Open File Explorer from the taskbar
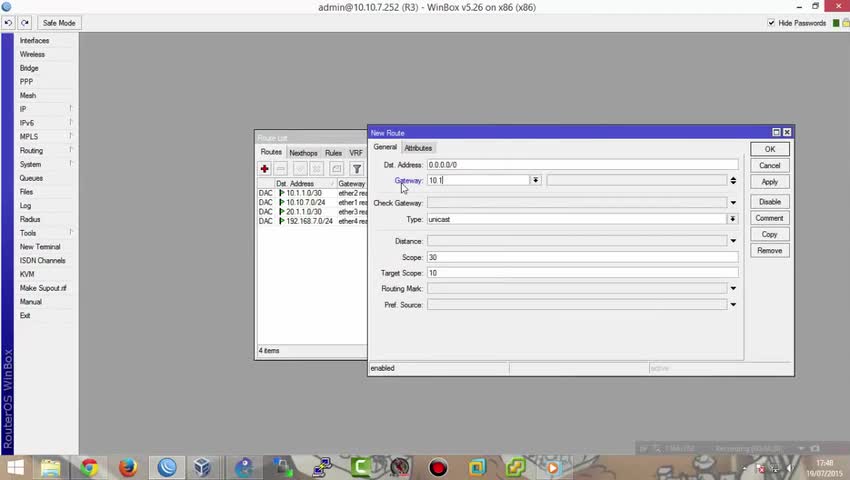 click(50, 467)
